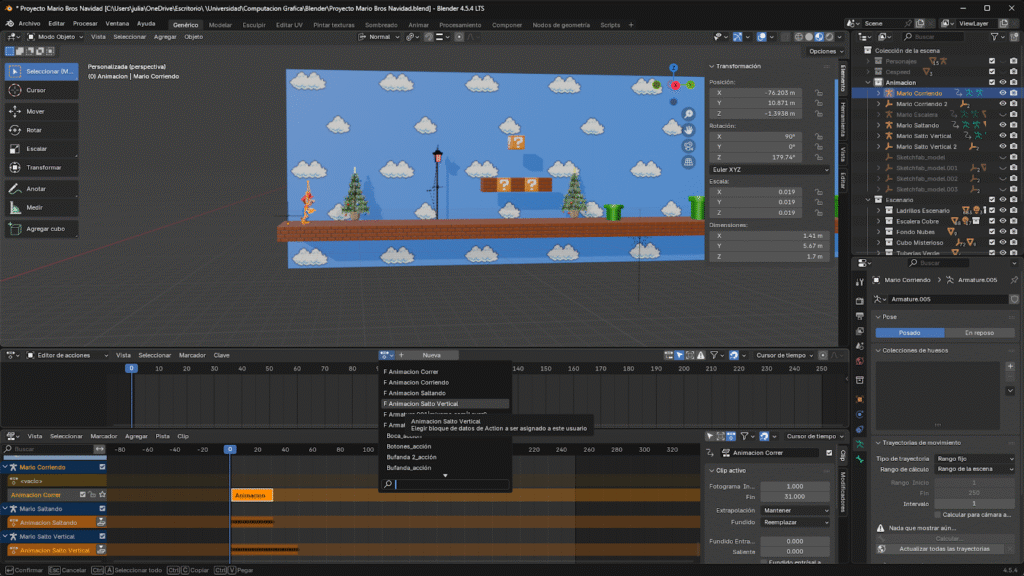Viewport: 1024px width, 576px height.
Task: Open the Euler XYZ rotation mode dropdown
Action: click(x=770, y=170)
